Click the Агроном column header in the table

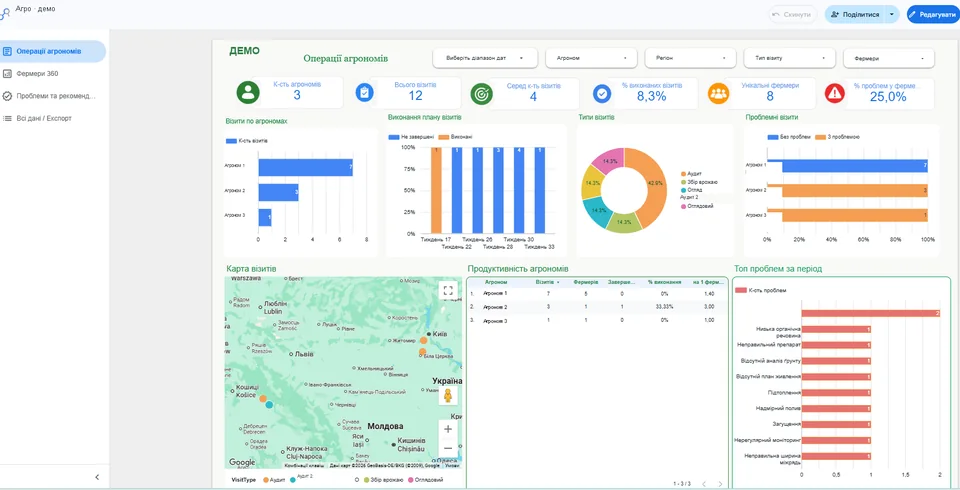tap(495, 282)
